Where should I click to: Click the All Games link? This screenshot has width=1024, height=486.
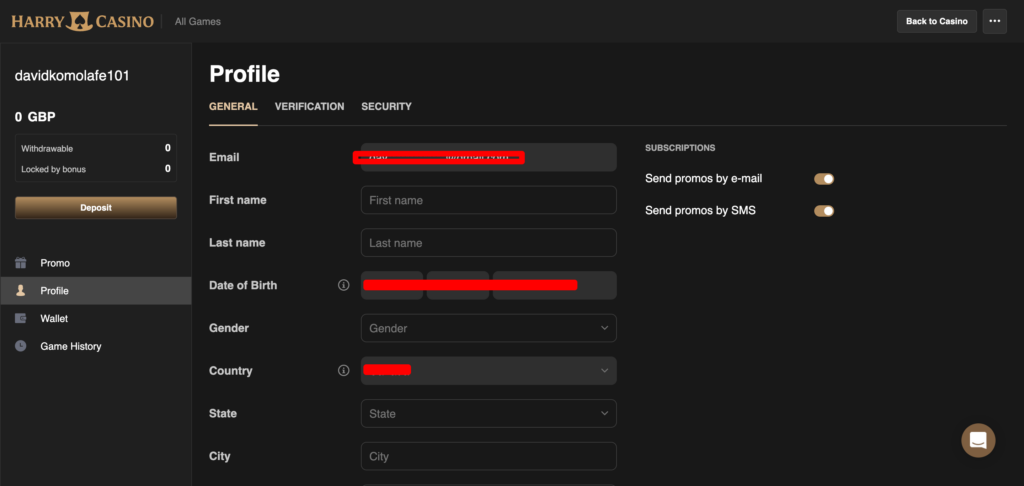coord(198,22)
